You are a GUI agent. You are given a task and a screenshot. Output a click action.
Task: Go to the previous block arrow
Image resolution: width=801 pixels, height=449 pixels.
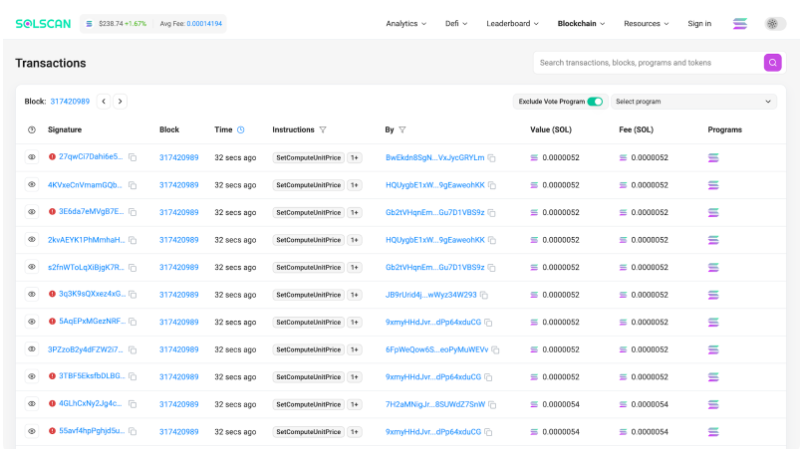(103, 101)
